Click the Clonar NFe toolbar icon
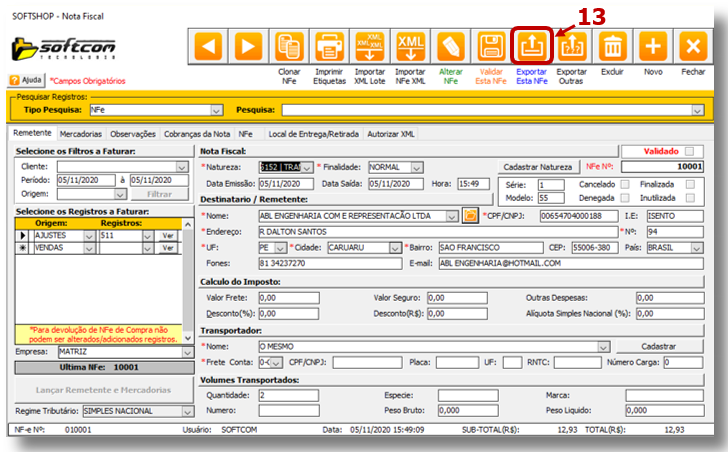 (x=289, y=46)
